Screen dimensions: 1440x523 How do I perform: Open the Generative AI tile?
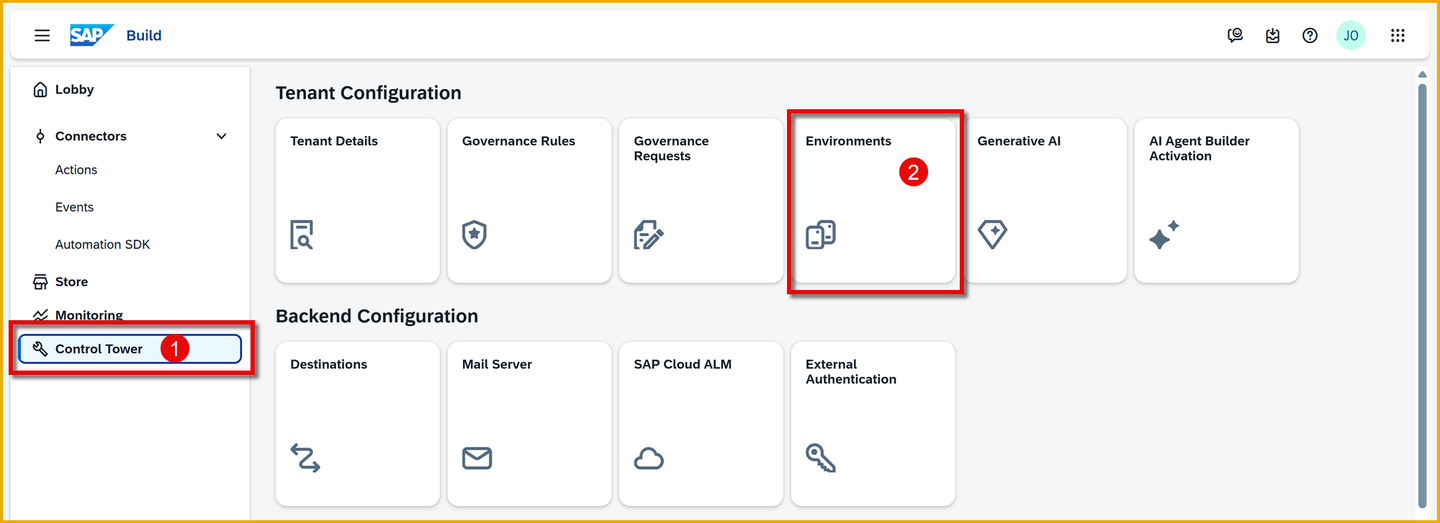(x=1045, y=200)
